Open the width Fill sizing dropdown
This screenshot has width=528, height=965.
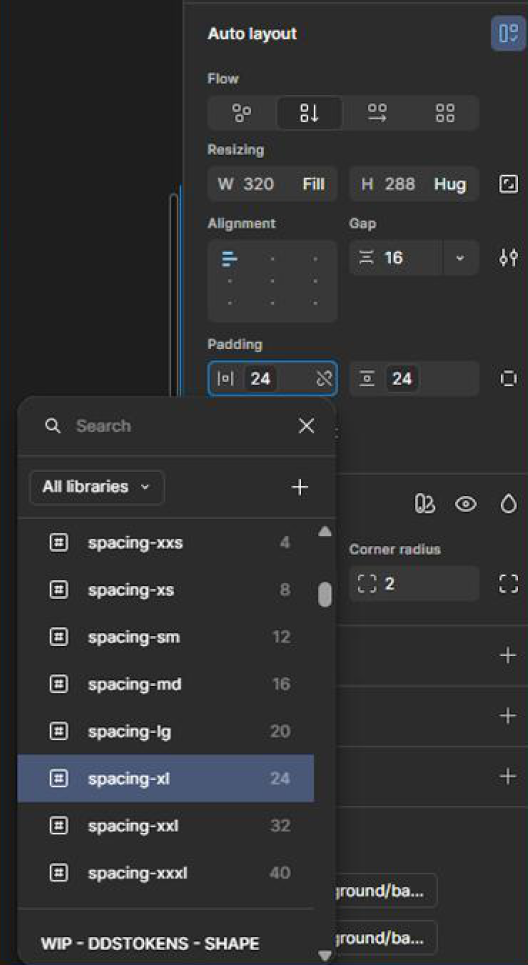tap(313, 184)
